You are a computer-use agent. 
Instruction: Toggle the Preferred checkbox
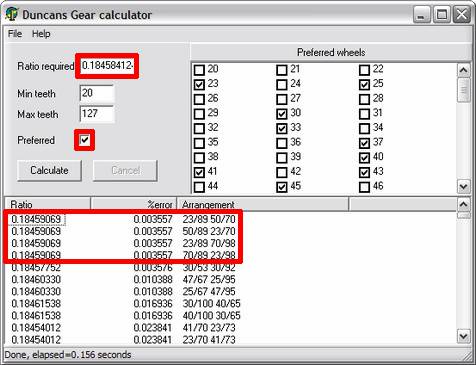pos(85,140)
